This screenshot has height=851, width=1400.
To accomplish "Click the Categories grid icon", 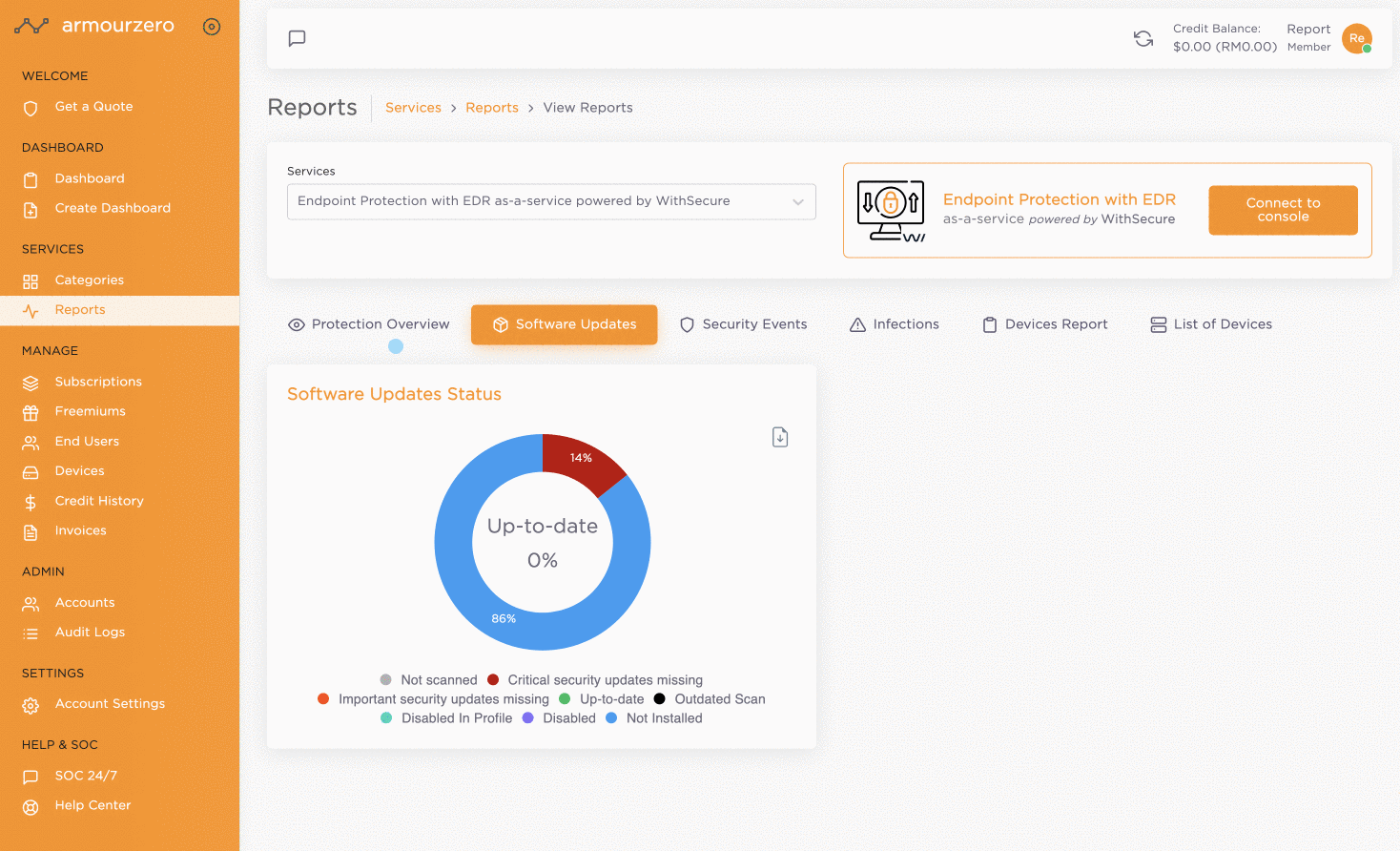I will [31, 281].
